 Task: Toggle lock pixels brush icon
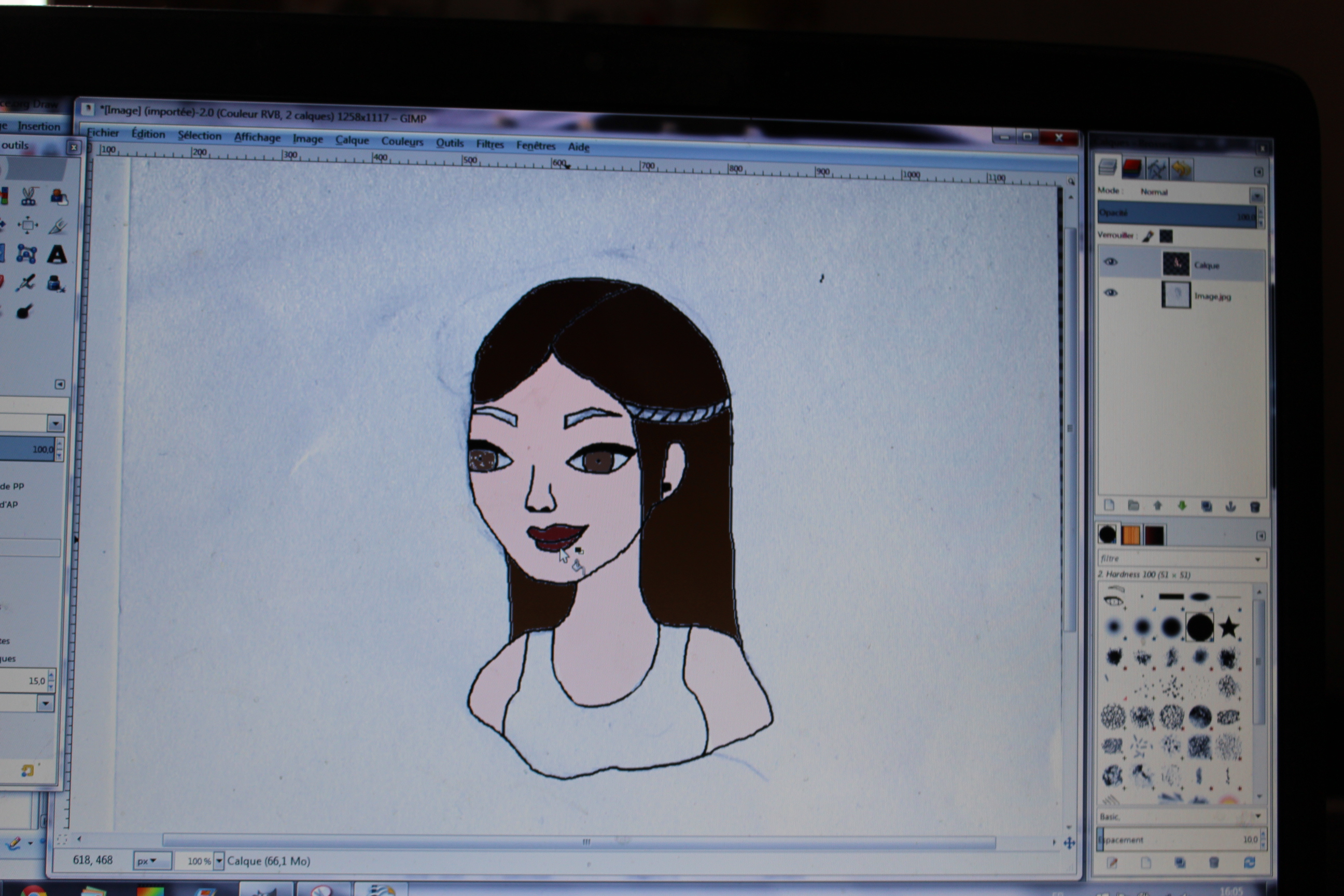[x=1147, y=236]
